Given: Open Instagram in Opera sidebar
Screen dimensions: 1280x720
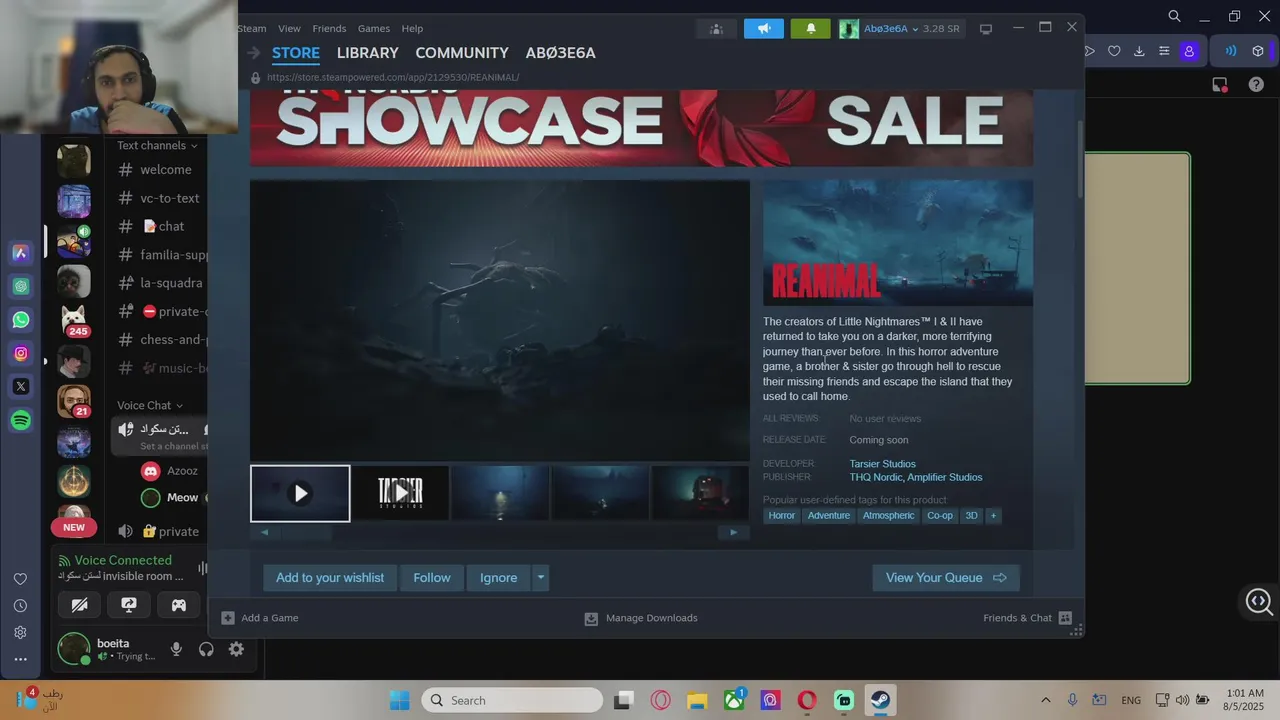Looking at the screenshot, I should pyautogui.click(x=20, y=353).
